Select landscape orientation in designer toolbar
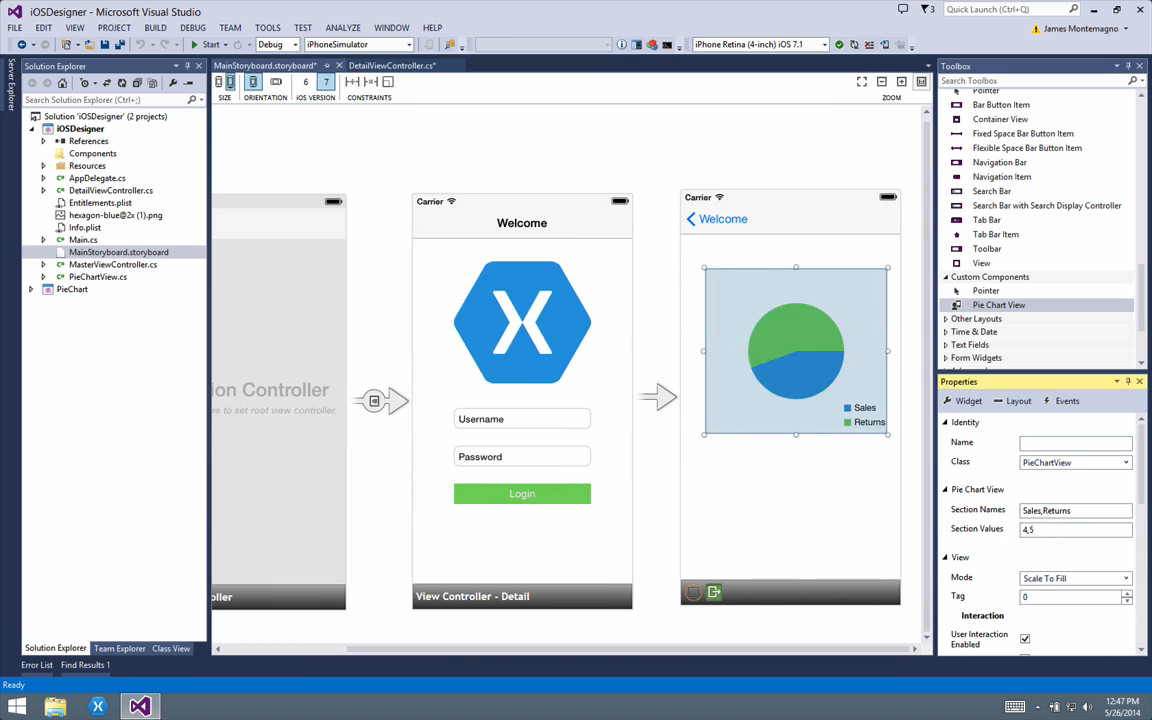This screenshot has height=720, width=1152. (x=276, y=82)
